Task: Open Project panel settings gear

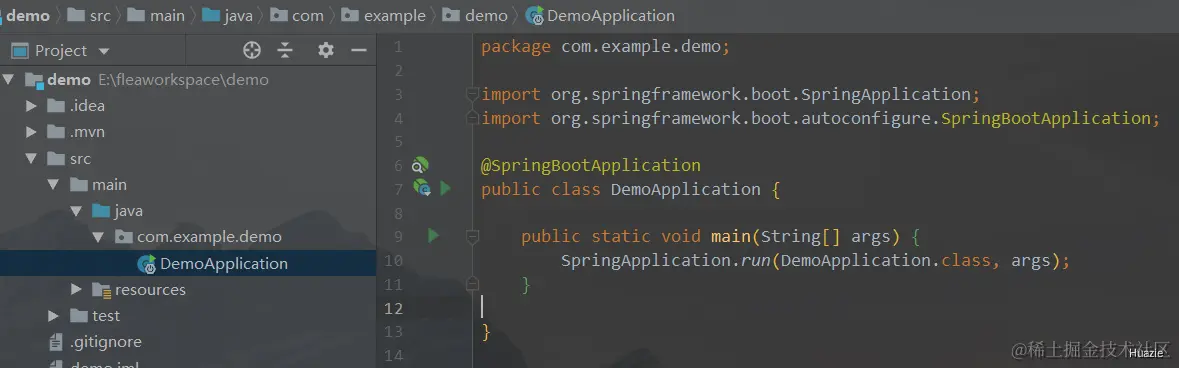Action: 326,50
